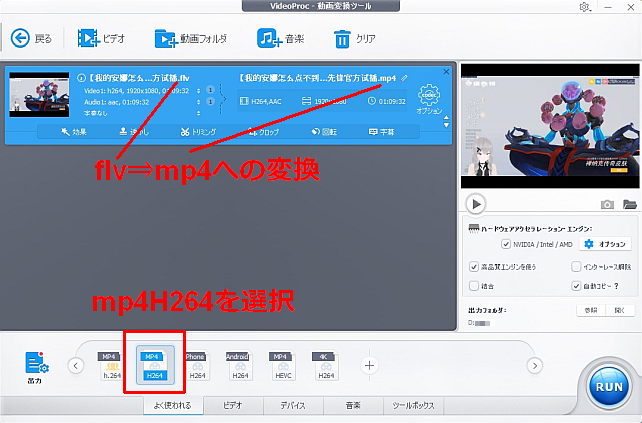Open クロップ crop tool
Image resolution: width=642 pixels, height=423 pixels.
click(263, 132)
